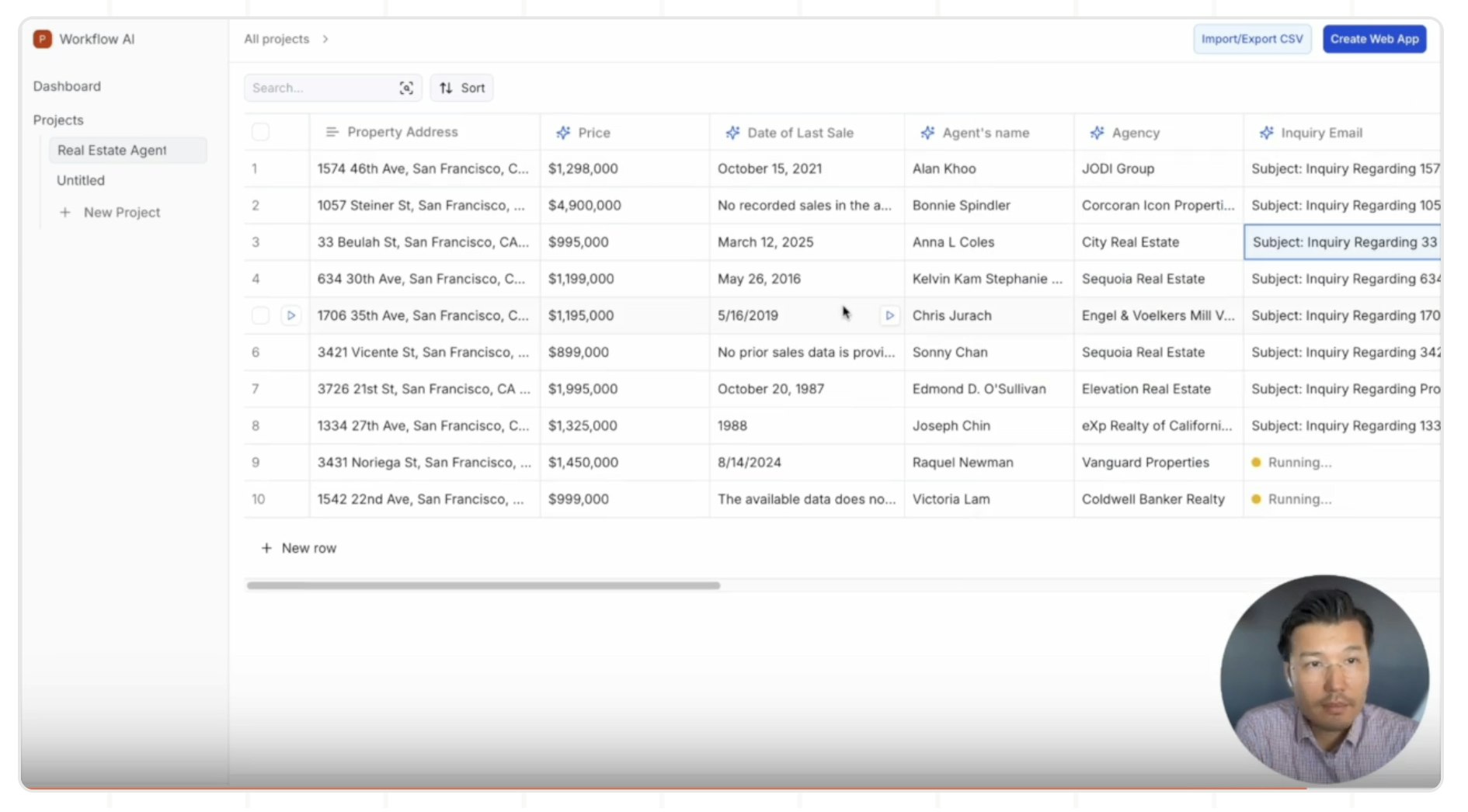Check the row checkbox for 1706 35th Ave

pyautogui.click(x=261, y=315)
